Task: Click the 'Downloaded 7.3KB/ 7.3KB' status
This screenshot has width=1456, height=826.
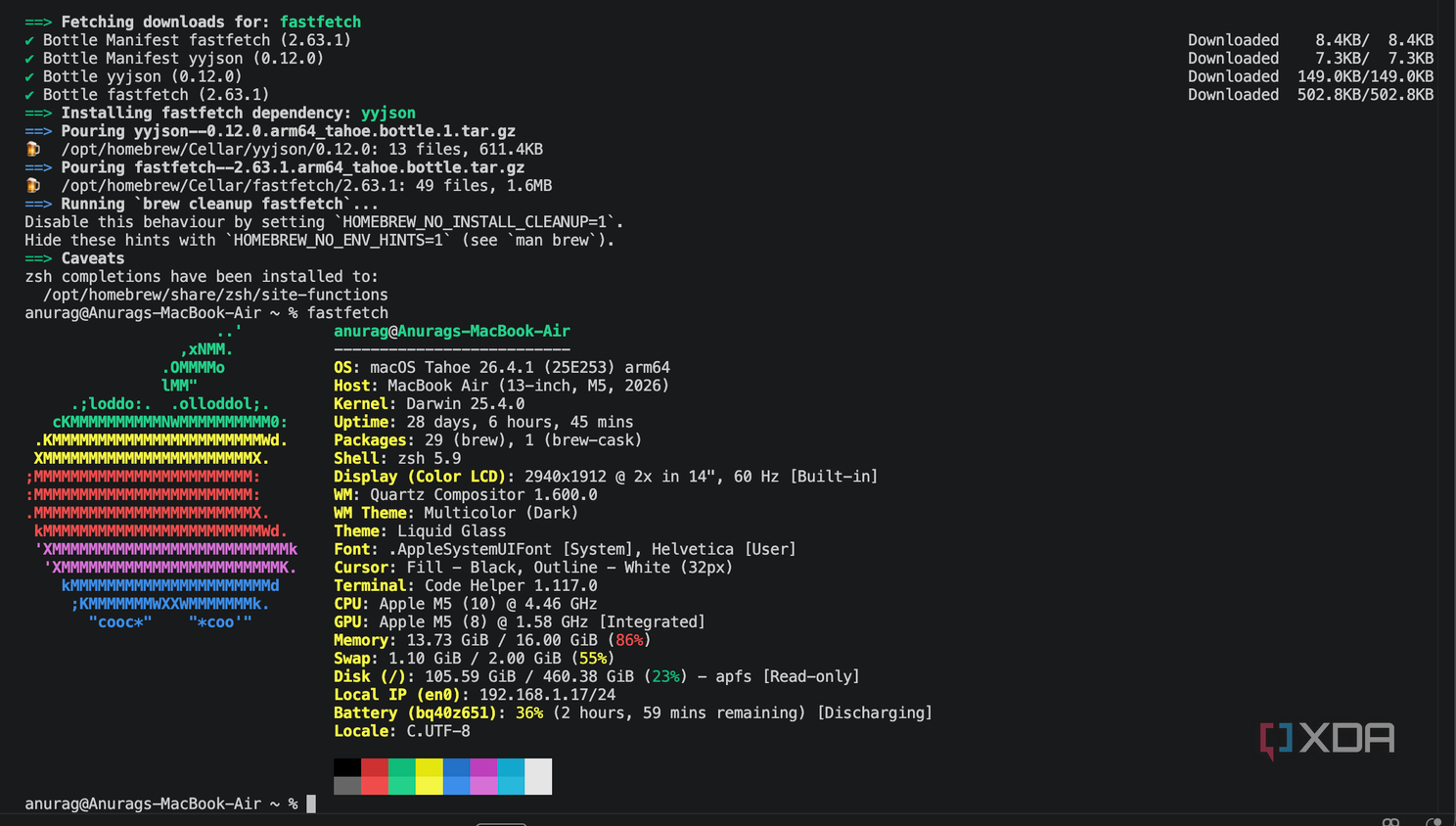Action: tap(1310, 59)
